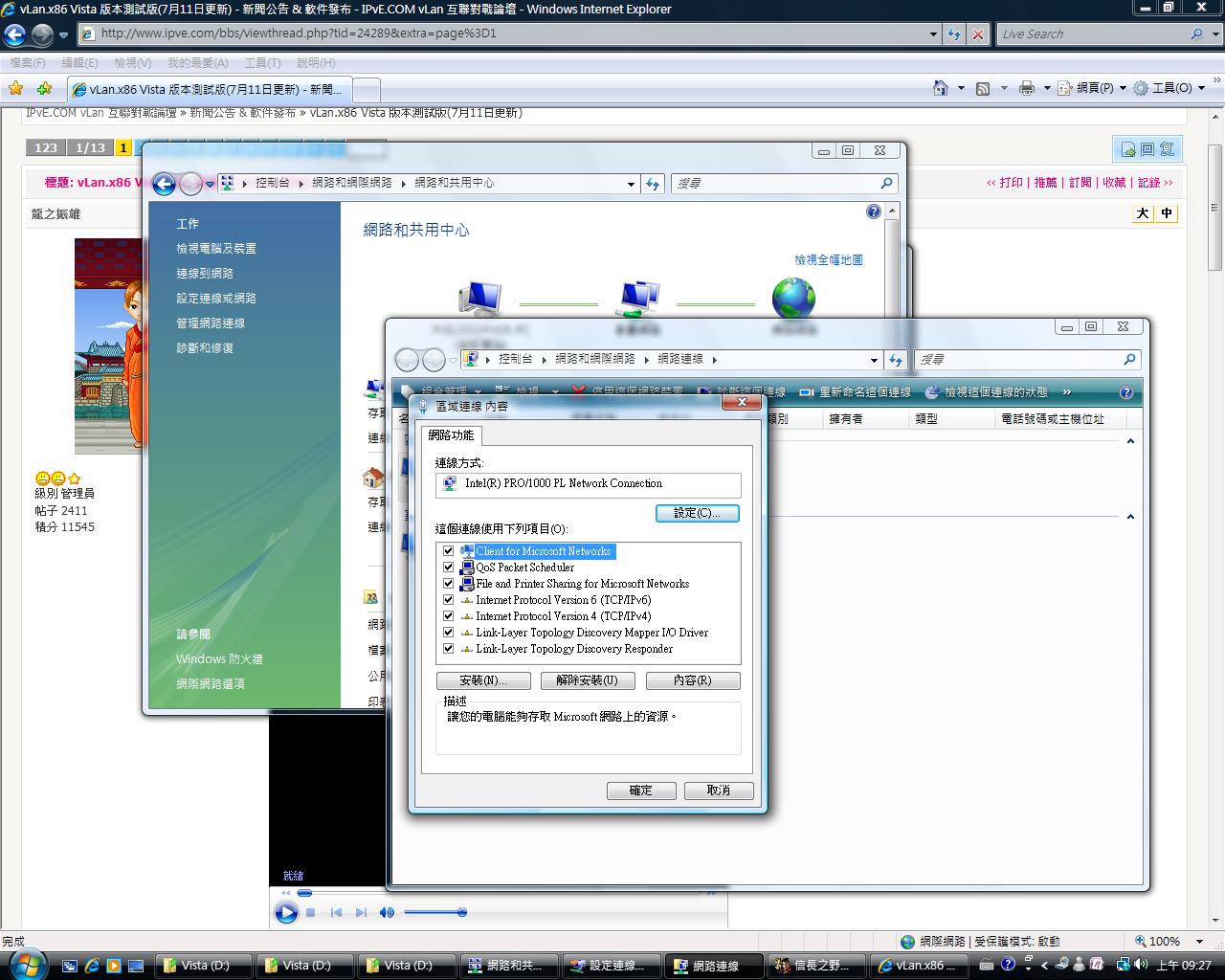Click the IE Home icon
Screen dimensions: 1225x980
coord(941,88)
